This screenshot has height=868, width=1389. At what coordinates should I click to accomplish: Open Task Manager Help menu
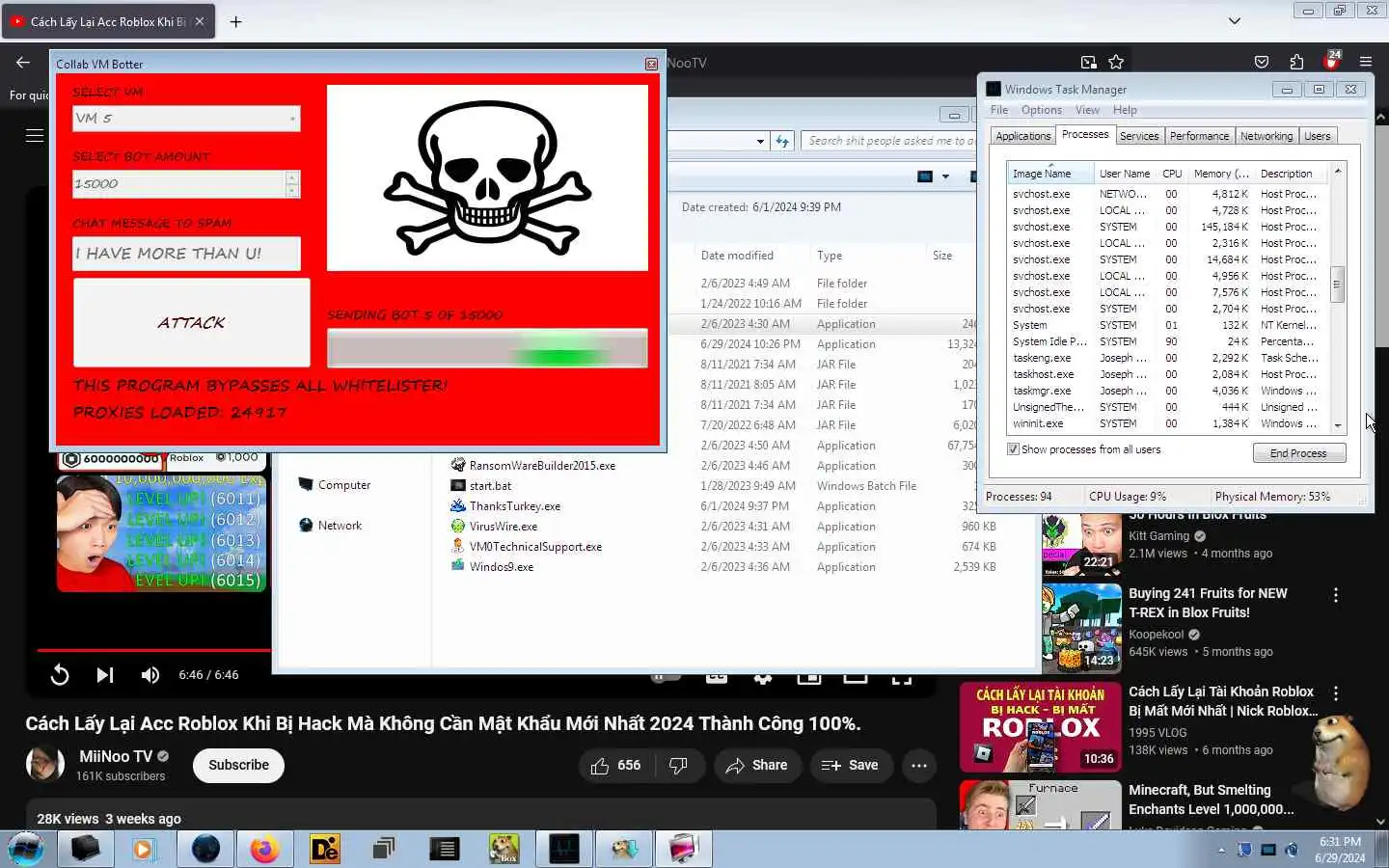click(x=1125, y=110)
